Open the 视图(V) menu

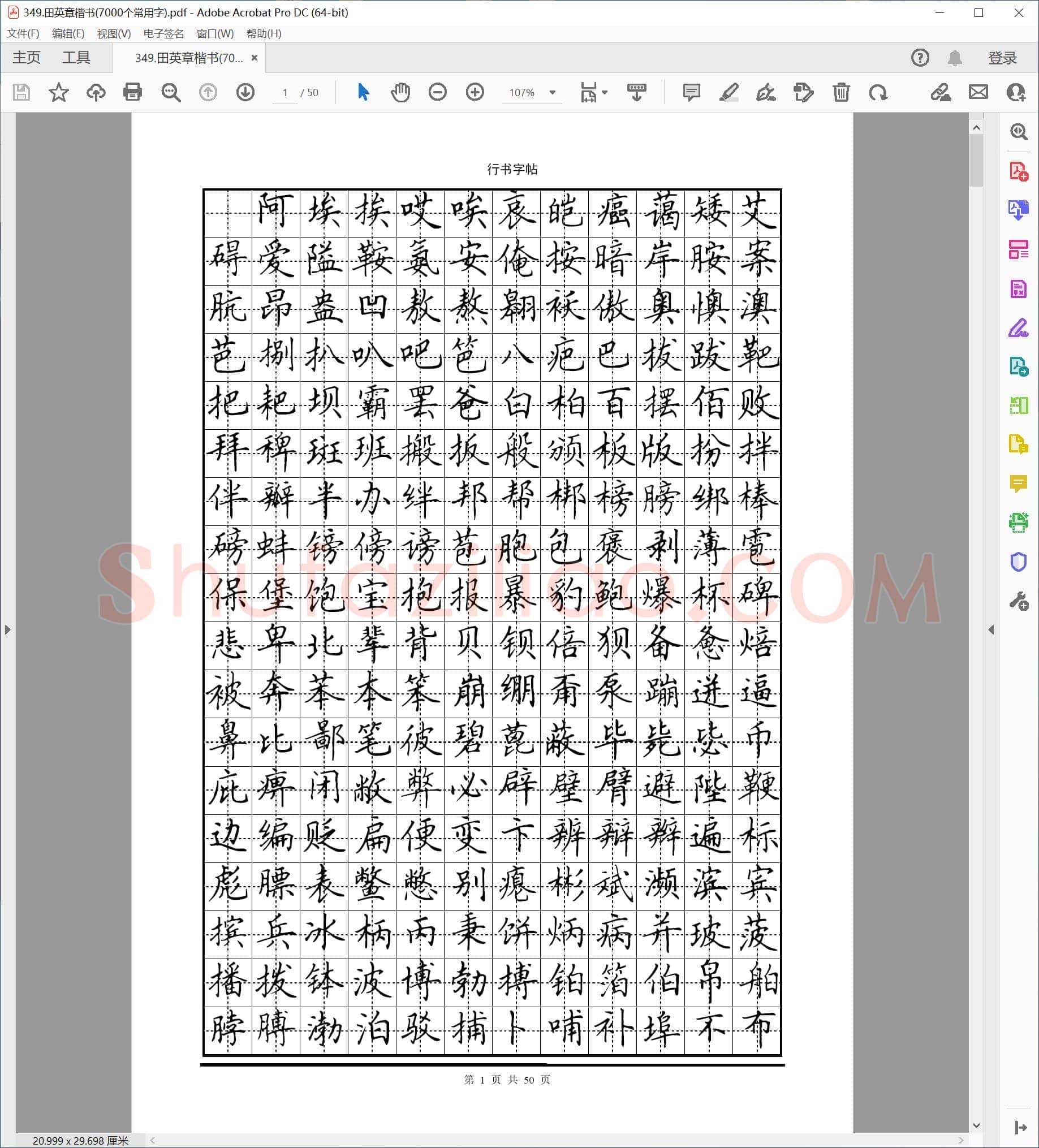point(114,33)
